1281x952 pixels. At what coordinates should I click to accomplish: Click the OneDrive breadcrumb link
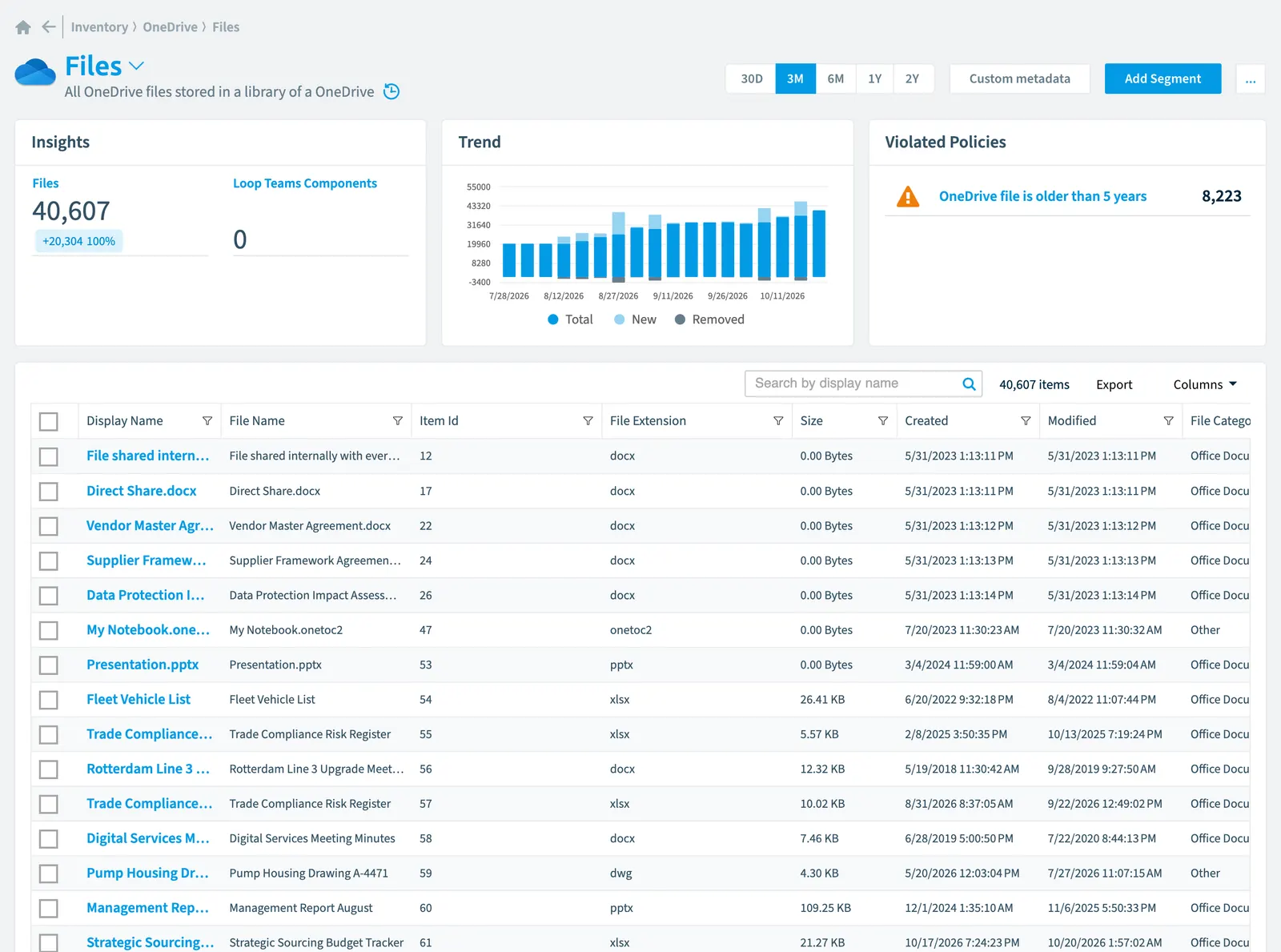171,27
